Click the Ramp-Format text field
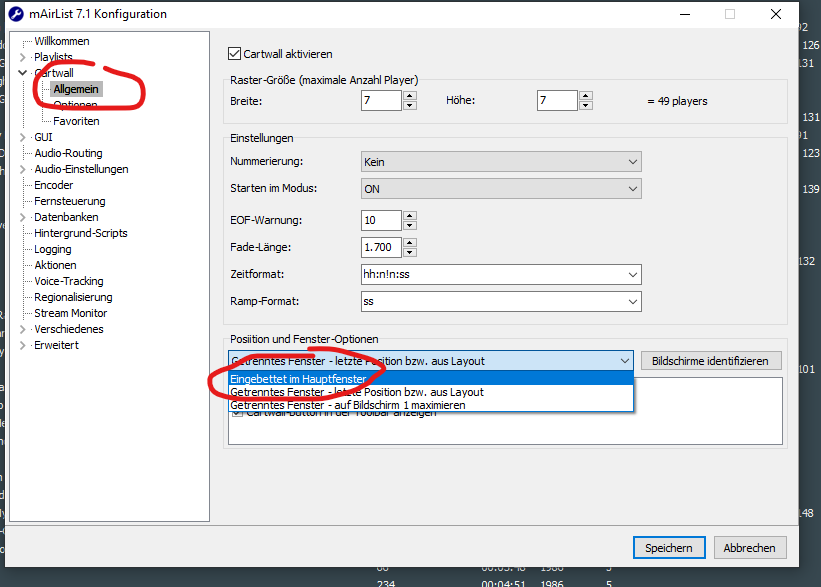Image resolution: width=821 pixels, height=587 pixels. pyautogui.click(x=492, y=302)
